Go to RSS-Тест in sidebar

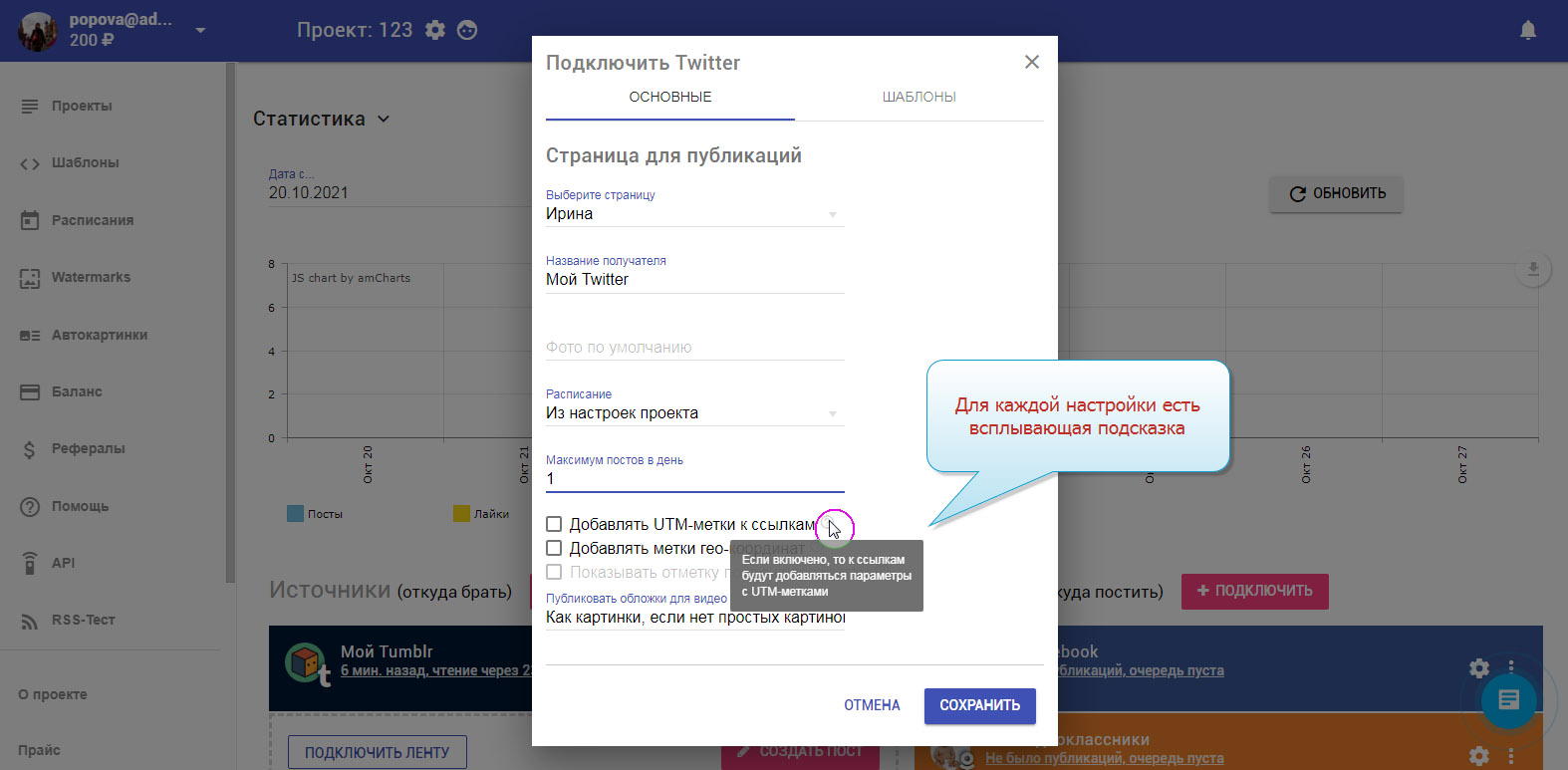(83, 620)
